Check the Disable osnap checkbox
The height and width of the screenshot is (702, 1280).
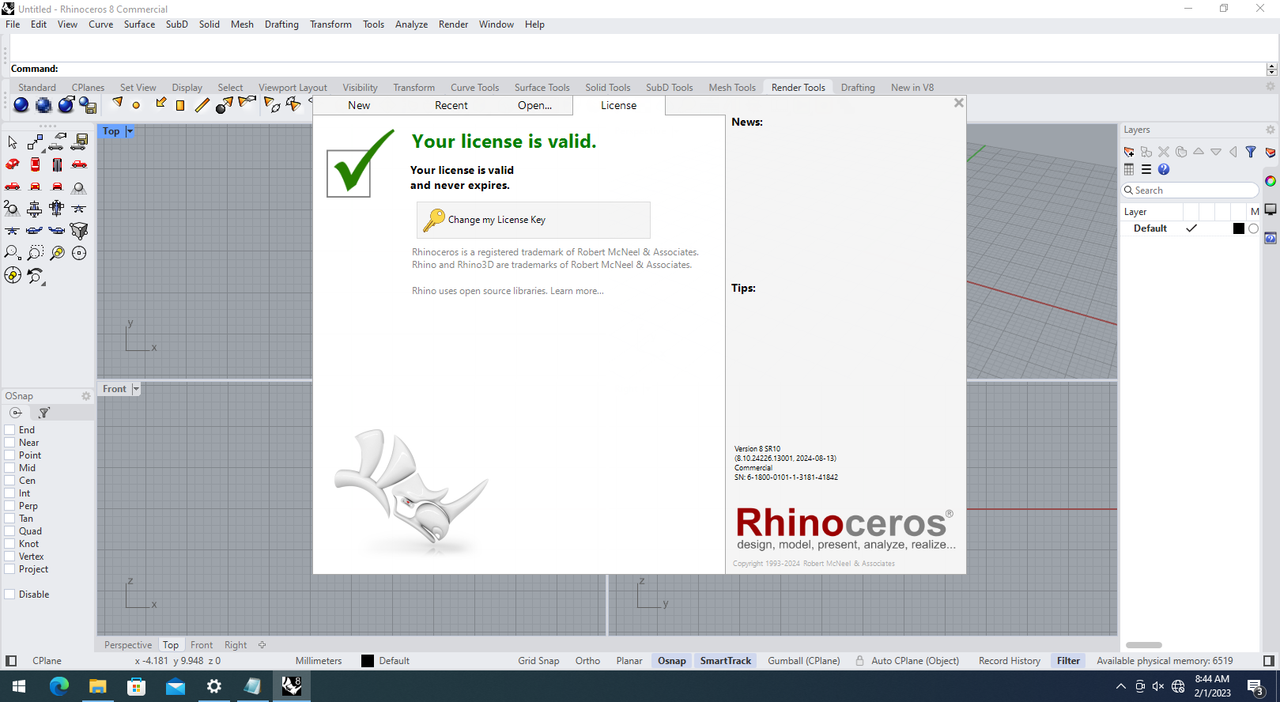point(10,594)
